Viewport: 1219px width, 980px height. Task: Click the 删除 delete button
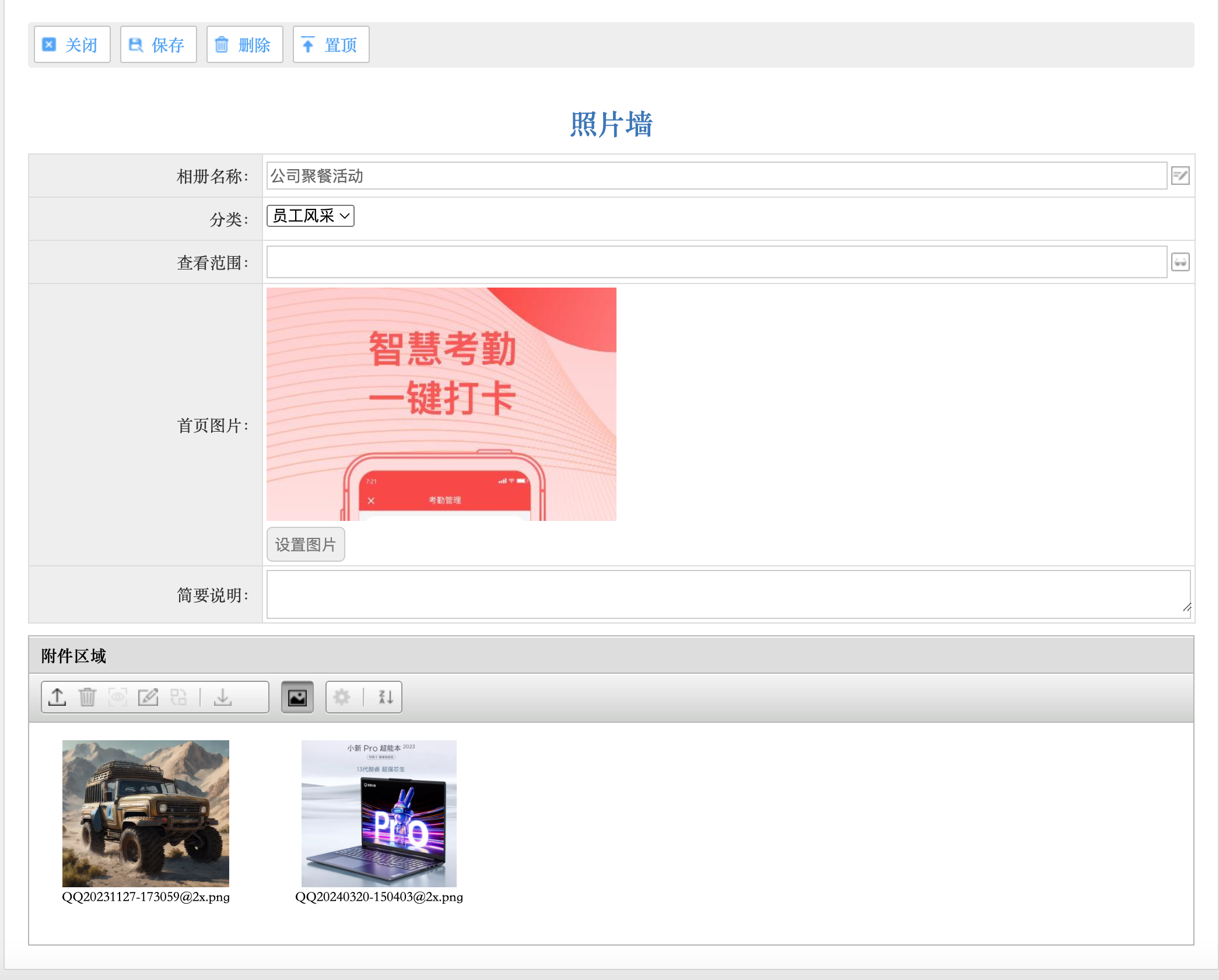(x=245, y=45)
